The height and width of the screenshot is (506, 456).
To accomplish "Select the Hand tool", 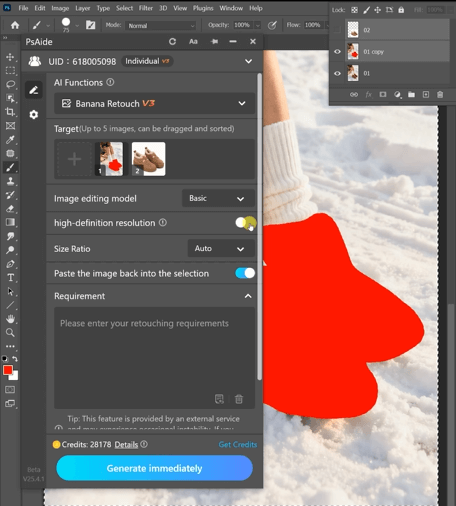I will 10,319.
